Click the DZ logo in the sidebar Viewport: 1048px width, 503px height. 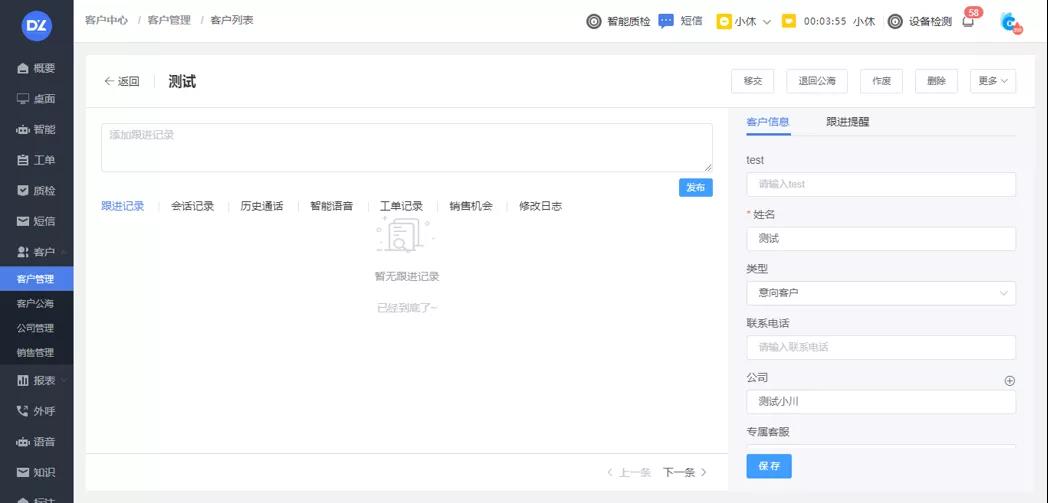[36, 24]
